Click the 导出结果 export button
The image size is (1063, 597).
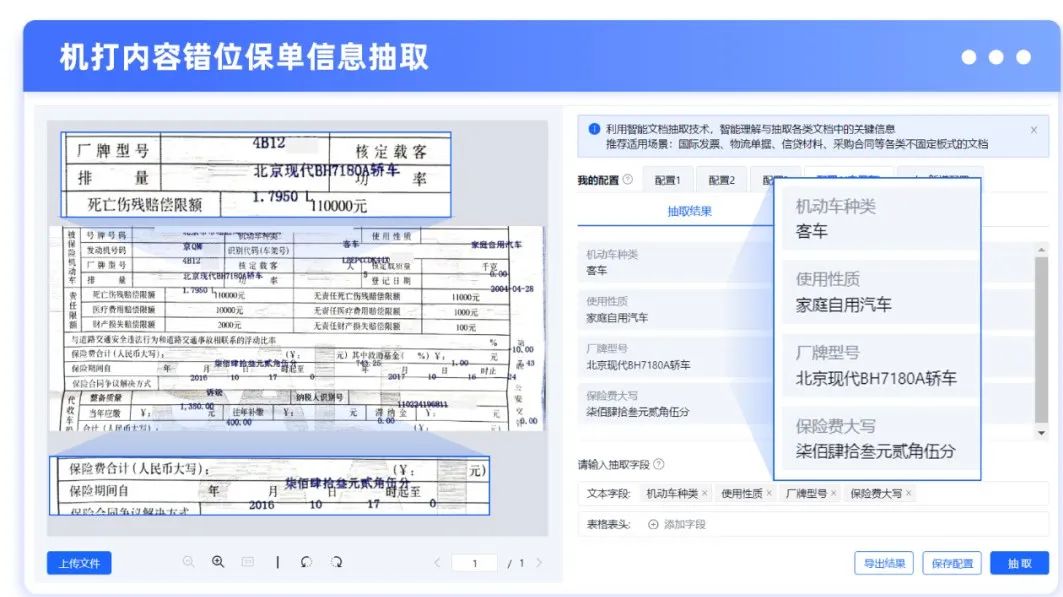click(884, 563)
